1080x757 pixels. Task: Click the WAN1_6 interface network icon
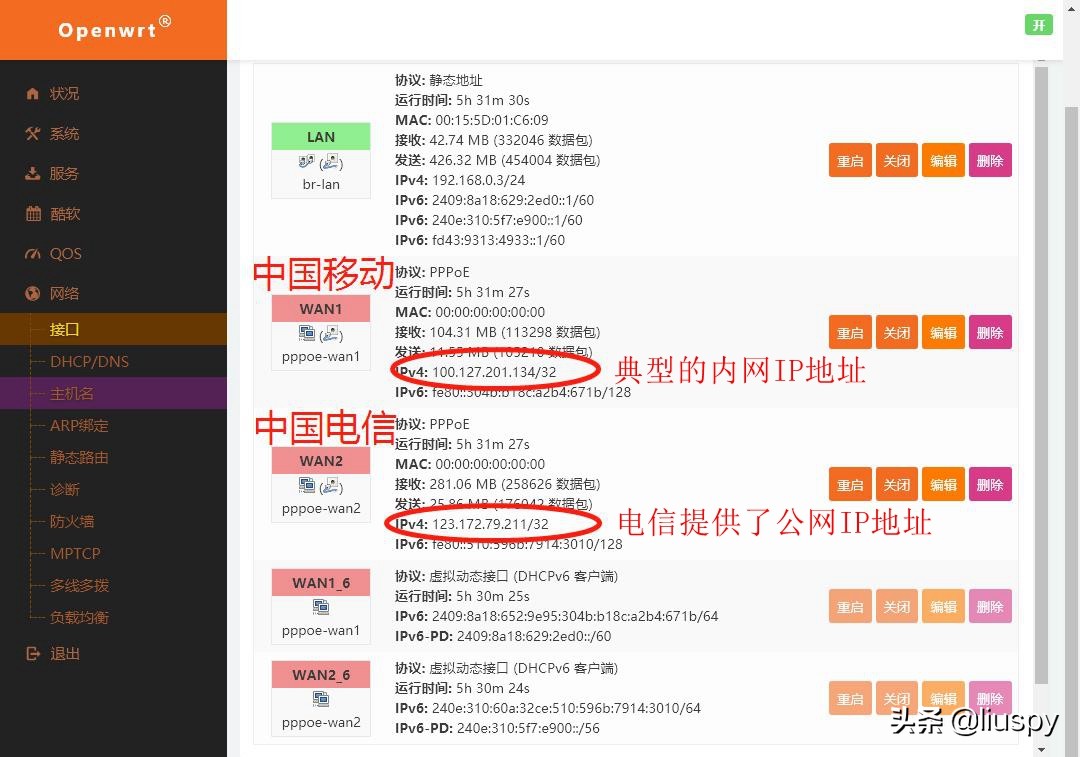click(x=320, y=606)
